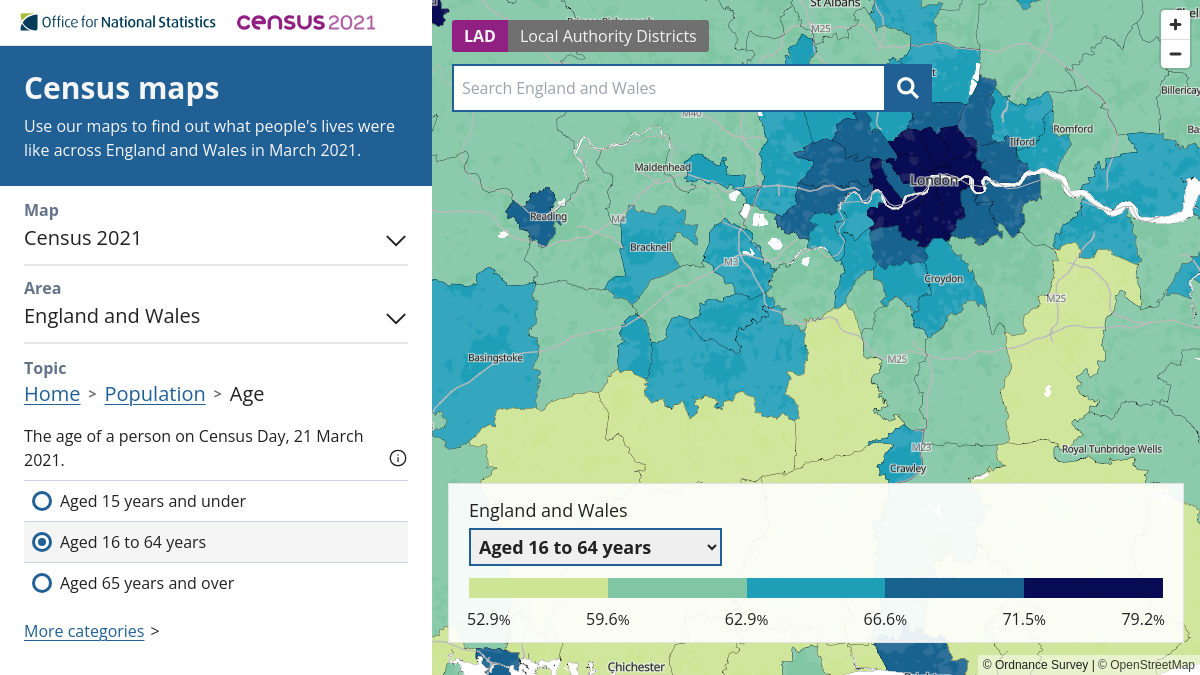Click the magnifying glass search button
The height and width of the screenshot is (675, 1200).
(x=908, y=88)
